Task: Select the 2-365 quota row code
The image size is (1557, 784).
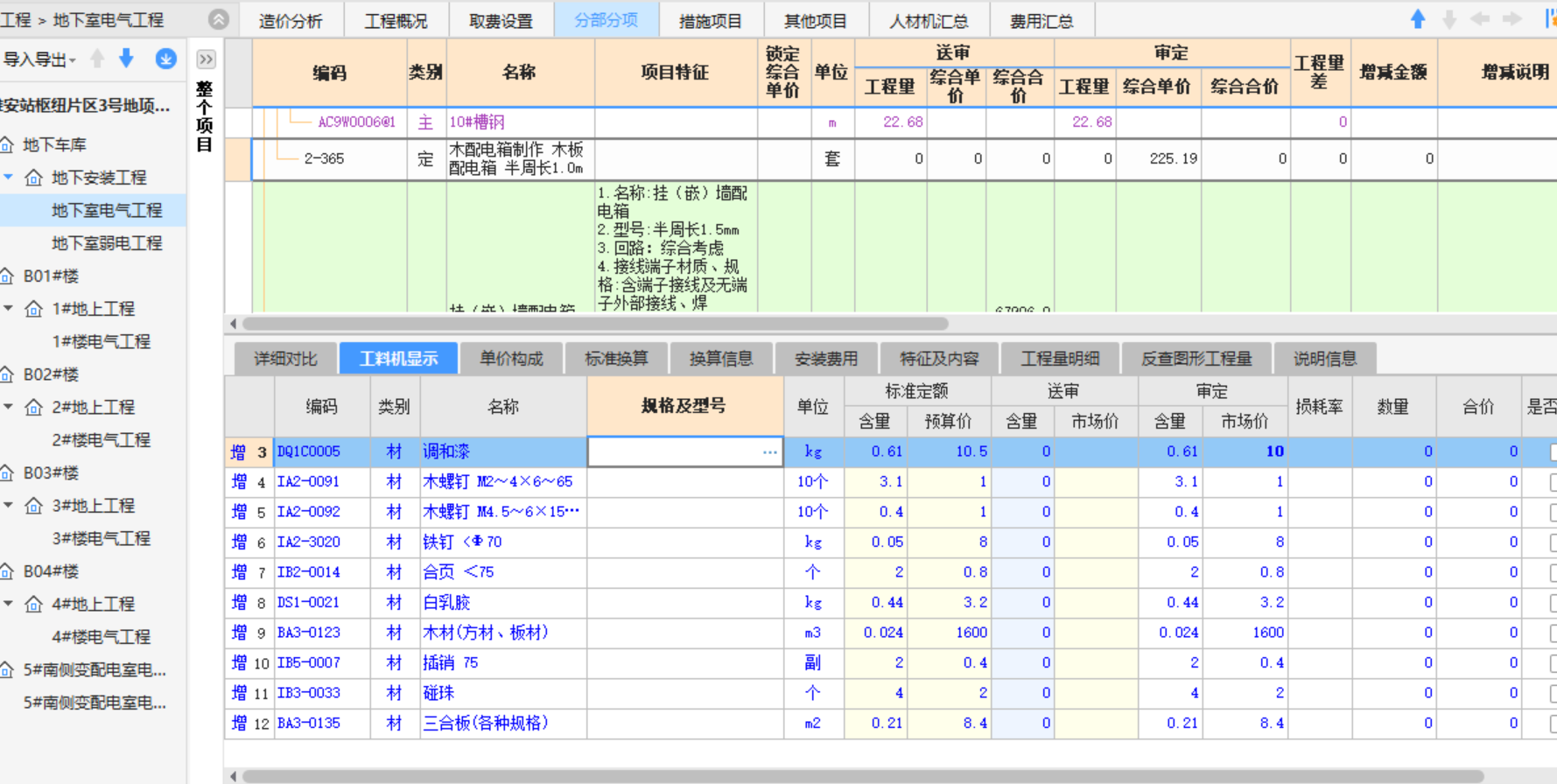Action: point(324,158)
